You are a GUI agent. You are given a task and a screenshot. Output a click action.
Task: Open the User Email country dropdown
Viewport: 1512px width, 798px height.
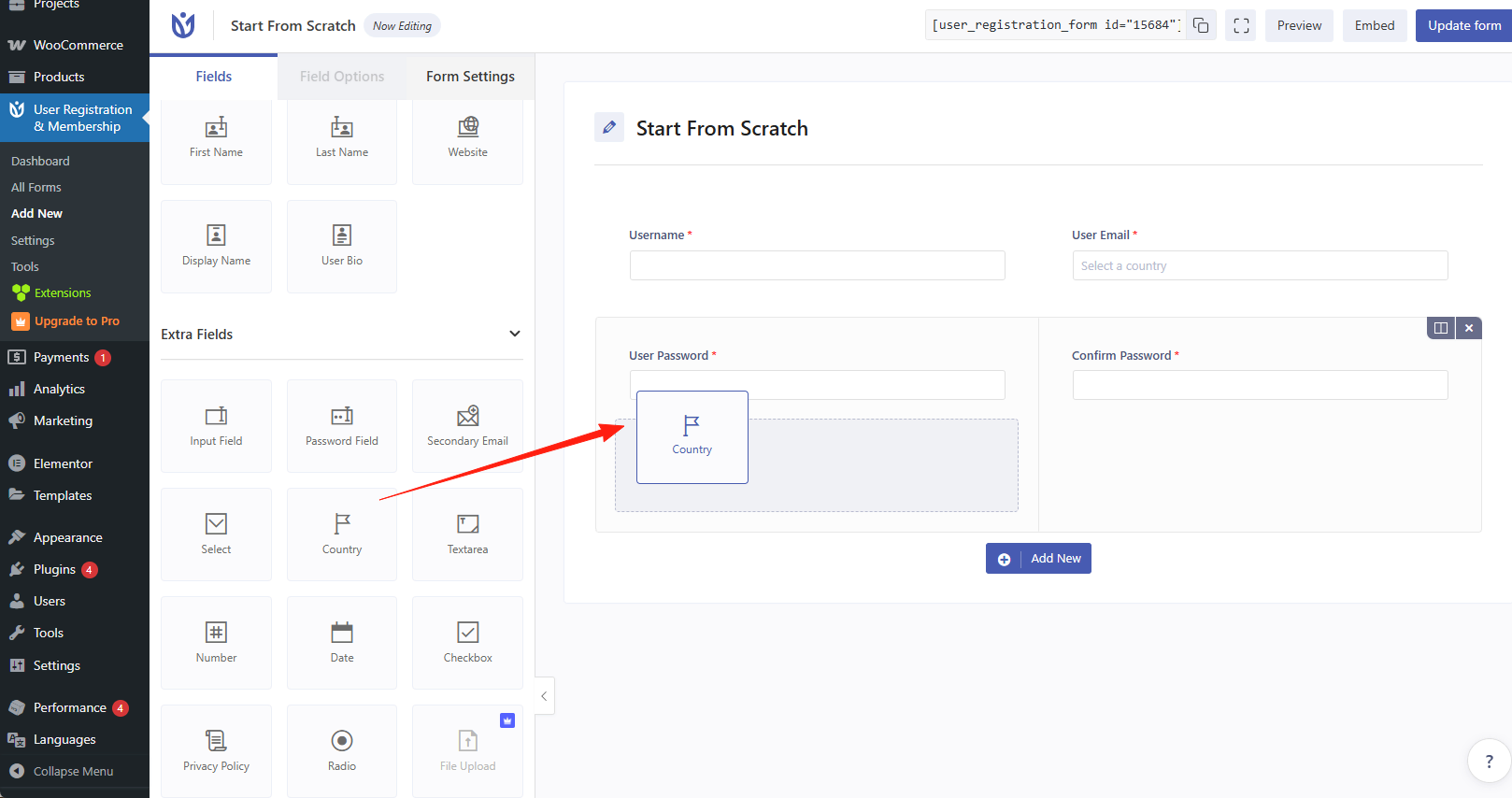(x=1260, y=265)
